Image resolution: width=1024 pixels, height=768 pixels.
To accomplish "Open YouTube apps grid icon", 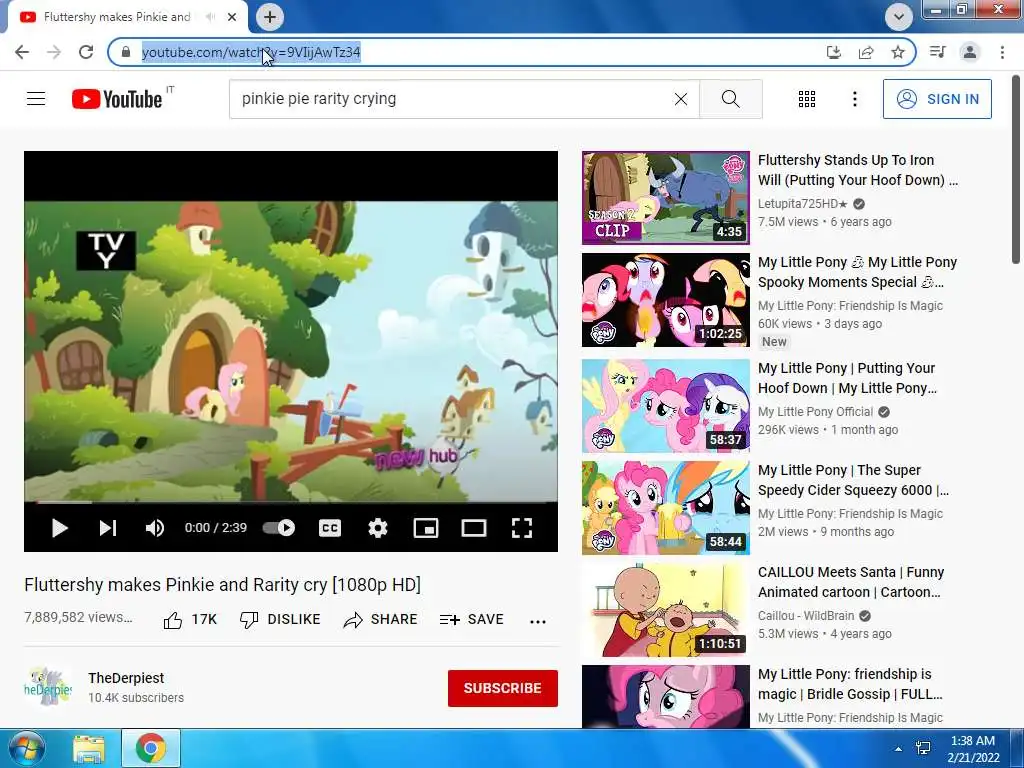I will tap(807, 99).
